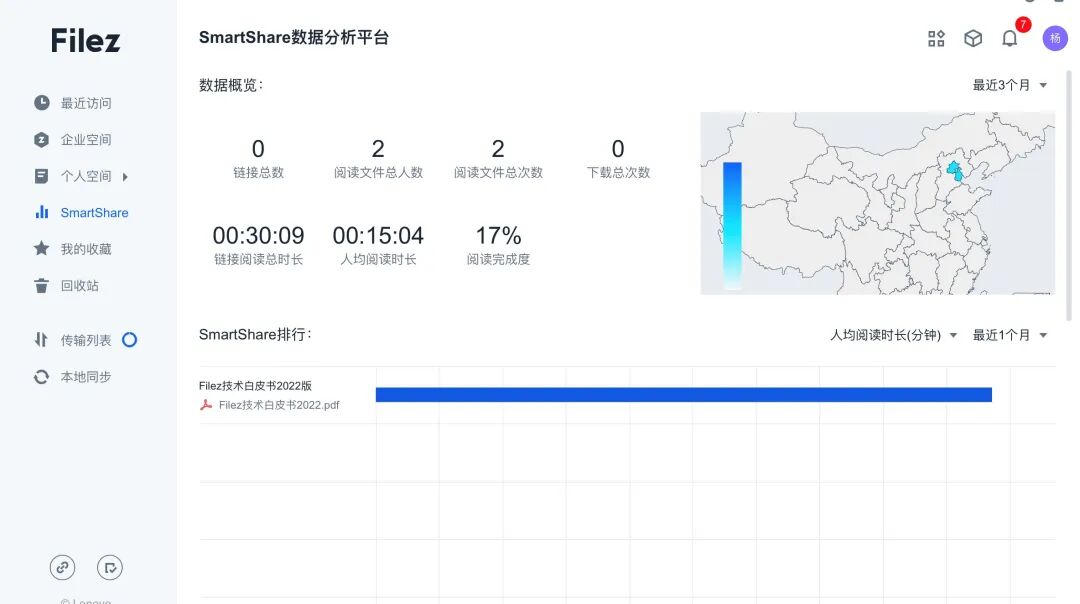
Task: Click the link icon at bottom of sidebar
Action: point(62,567)
